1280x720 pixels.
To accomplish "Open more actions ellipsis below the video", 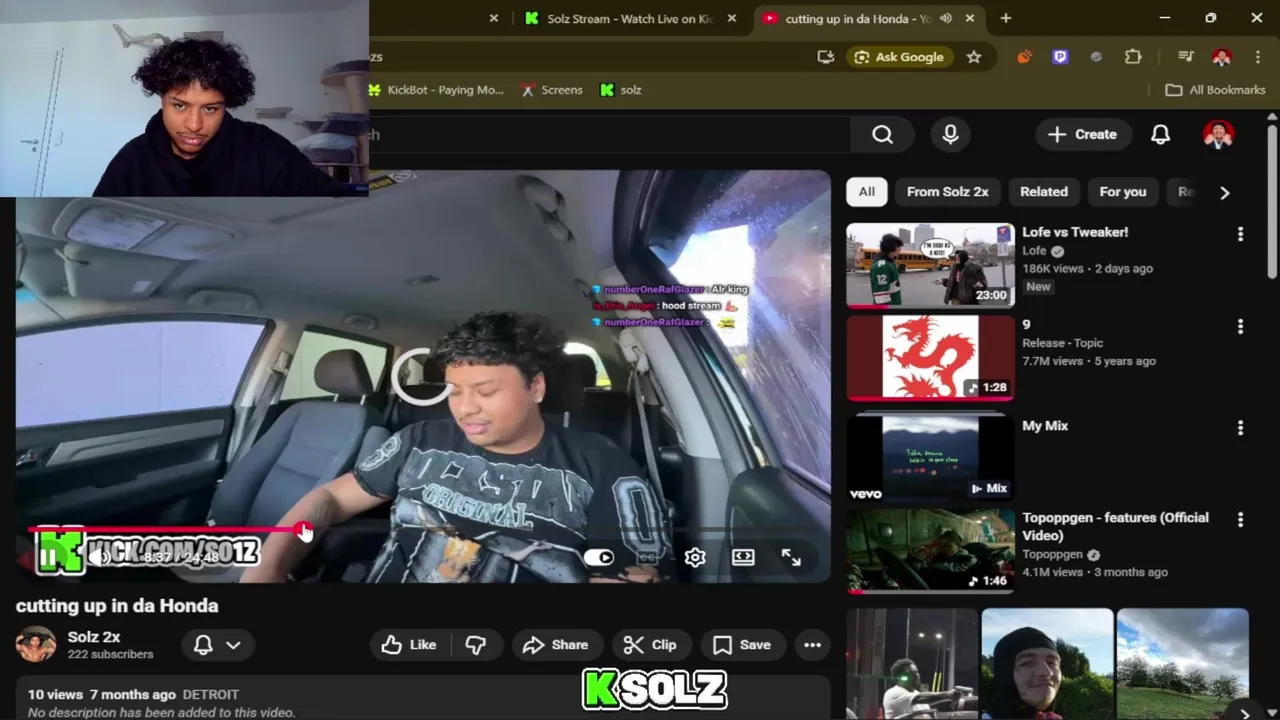I will tap(812, 645).
